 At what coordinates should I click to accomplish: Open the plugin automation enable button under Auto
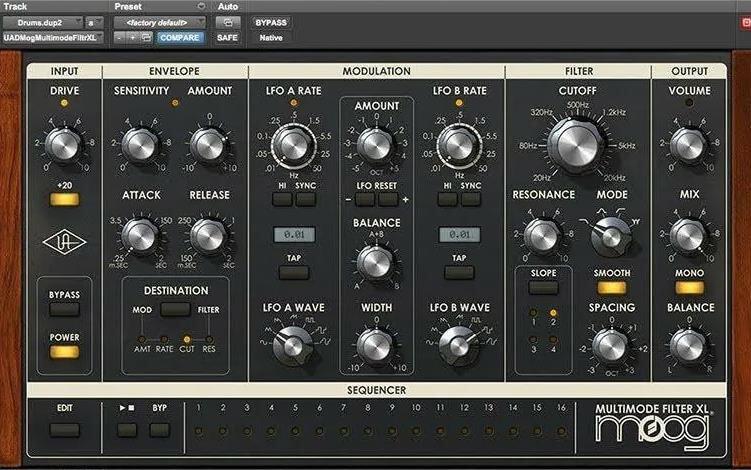[227, 23]
